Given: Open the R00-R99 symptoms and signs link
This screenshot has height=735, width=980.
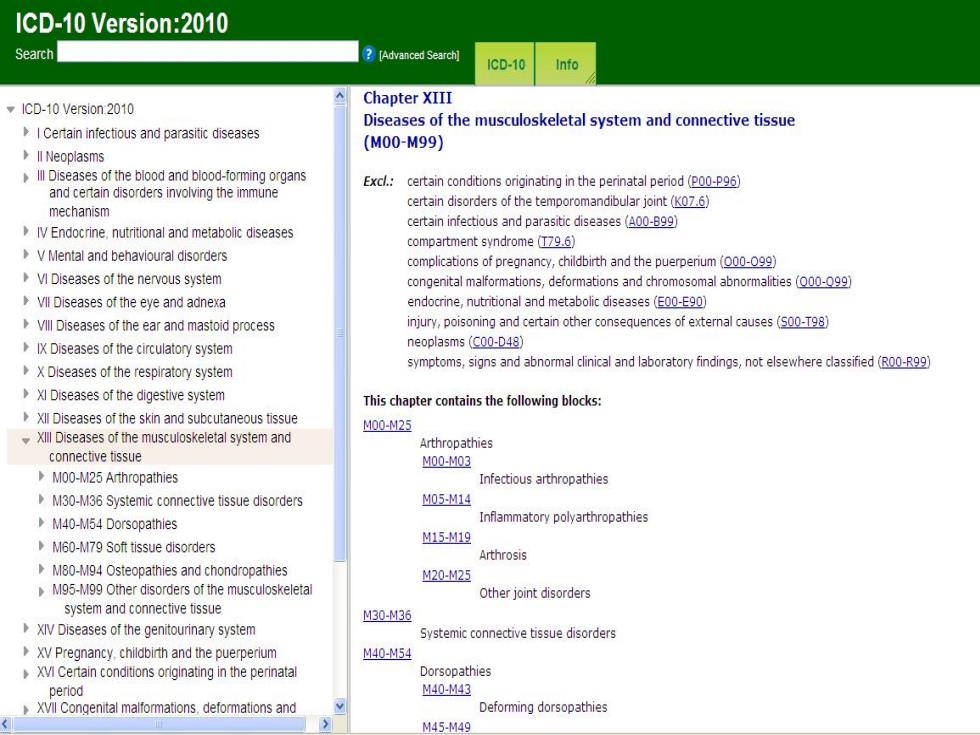Looking at the screenshot, I should pos(904,362).
